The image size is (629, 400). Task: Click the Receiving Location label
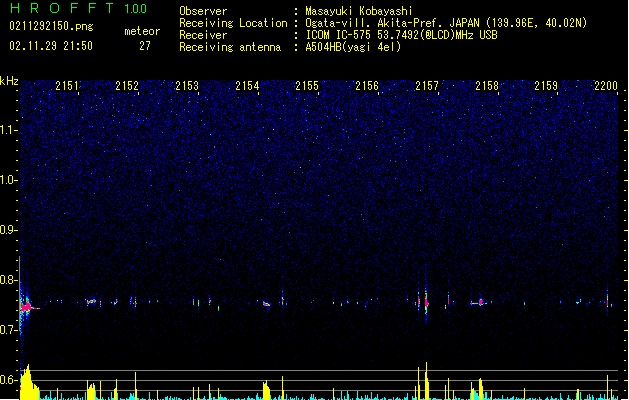pos(233,23)
